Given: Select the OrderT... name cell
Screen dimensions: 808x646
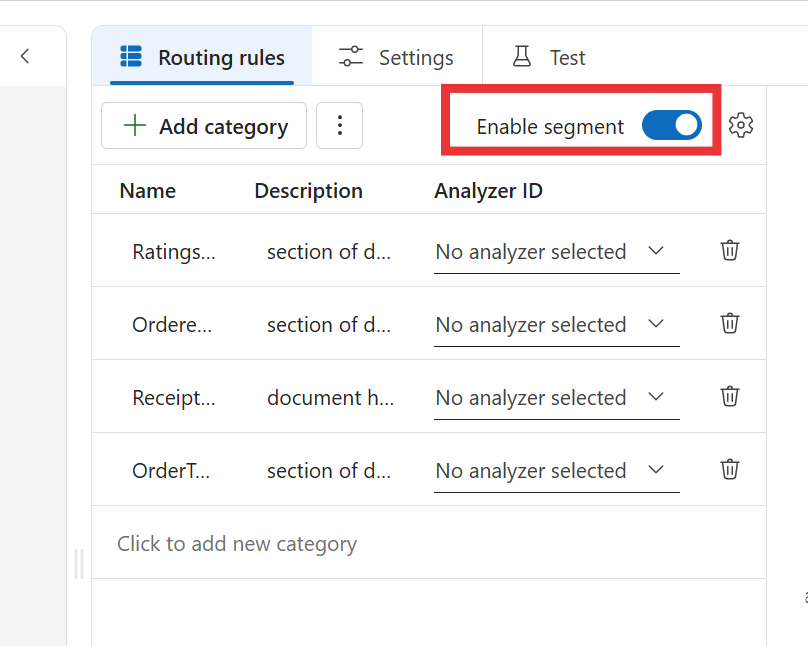Looking at the screenshot, I should pyautogui.click(x=171, y=471).
